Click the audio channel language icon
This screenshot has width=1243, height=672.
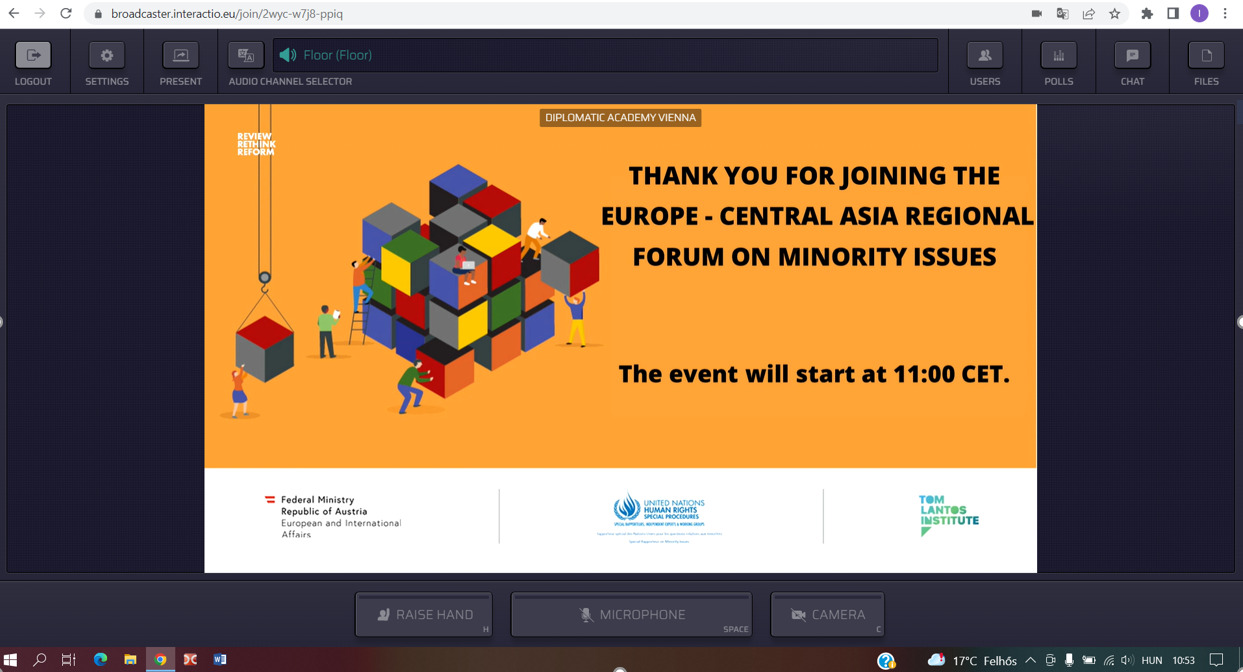point(245,56)
